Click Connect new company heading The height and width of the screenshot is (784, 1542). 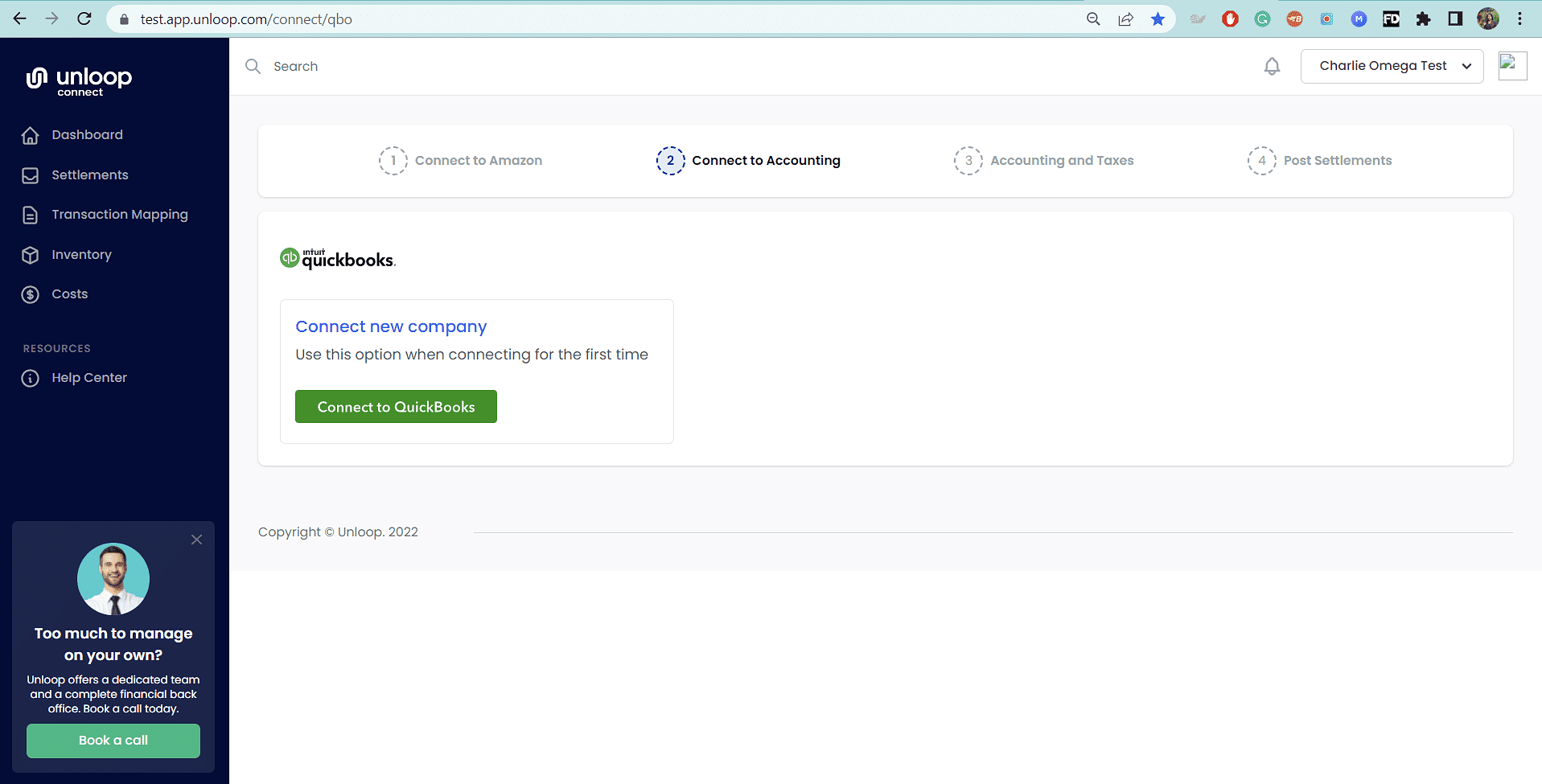(391, 326)
